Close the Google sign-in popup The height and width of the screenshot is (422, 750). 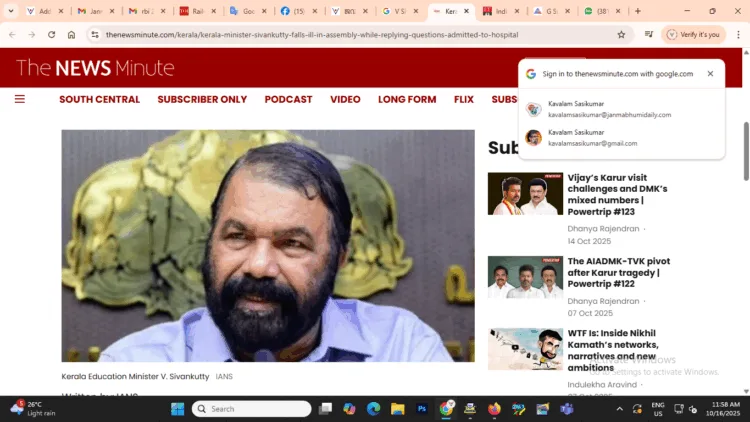click(x=710, y=74)
